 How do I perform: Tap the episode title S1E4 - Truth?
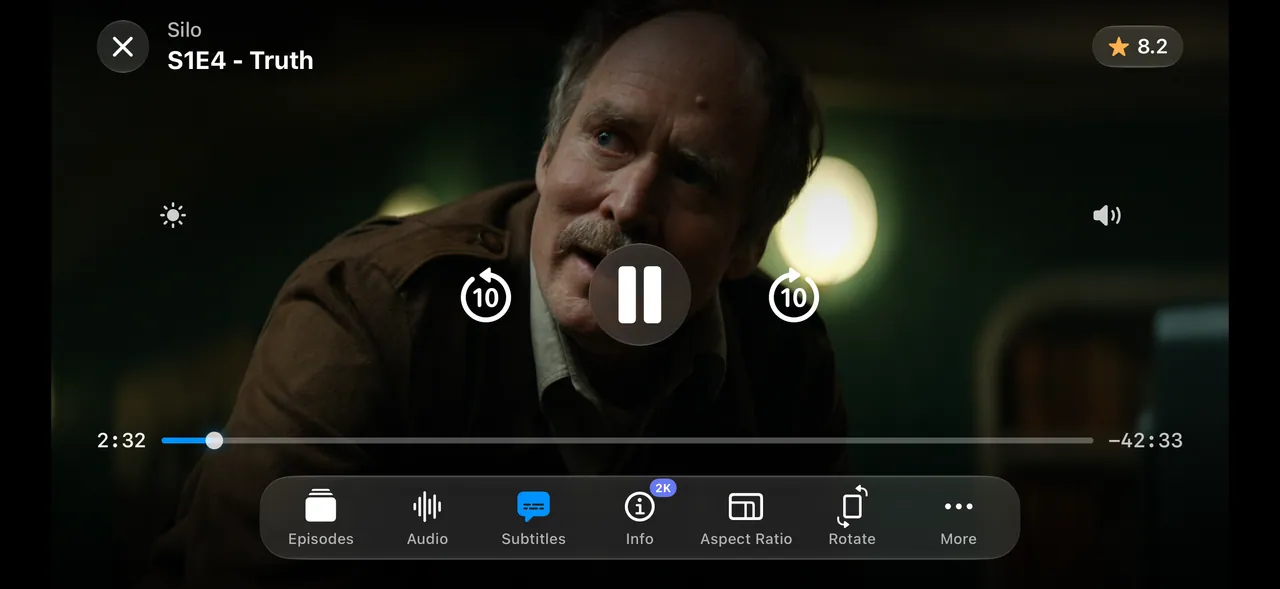[x=240, y=60]
